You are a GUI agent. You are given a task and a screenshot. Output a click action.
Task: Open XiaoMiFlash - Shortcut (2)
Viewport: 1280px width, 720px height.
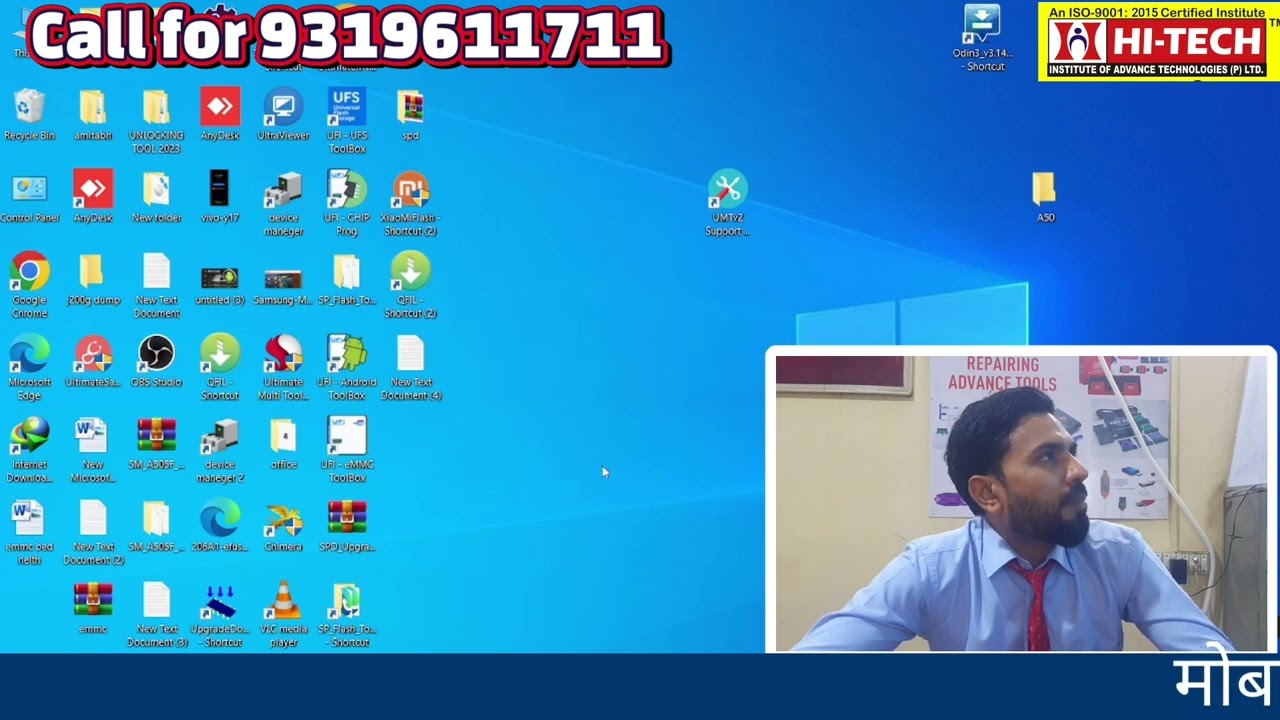[410, 203]
